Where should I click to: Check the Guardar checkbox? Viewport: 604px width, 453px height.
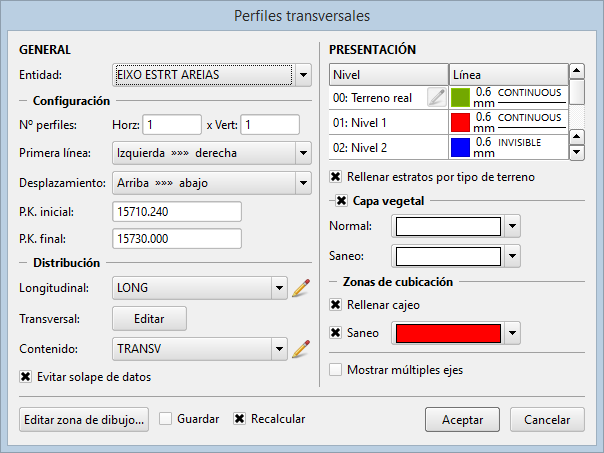click(166, 419)
